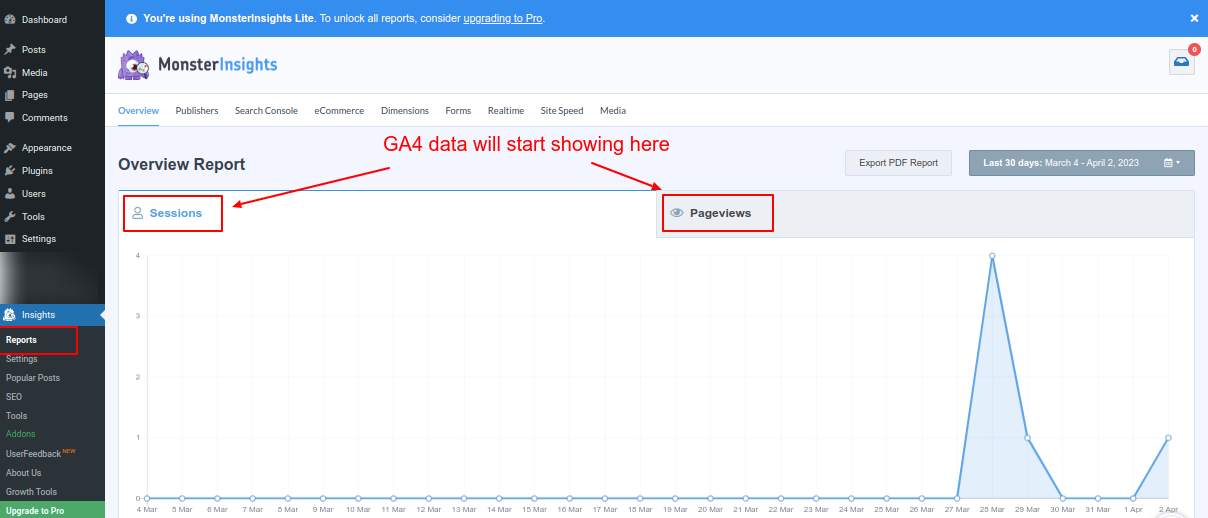Click the chart data point on 2 Apr
Image resolution: width=1208 pixels, height=518 pixels.
point(1168,438)
